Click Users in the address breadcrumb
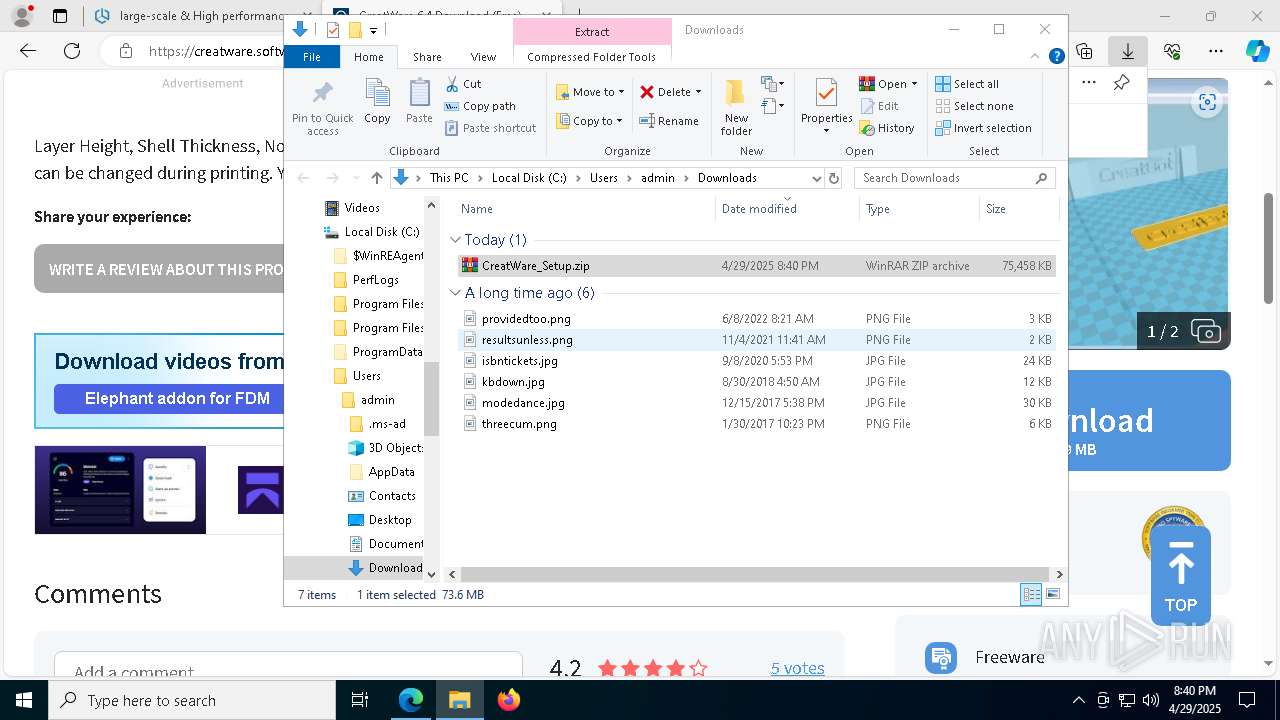This screenshot has height=720, width=1280. [604, 178]
